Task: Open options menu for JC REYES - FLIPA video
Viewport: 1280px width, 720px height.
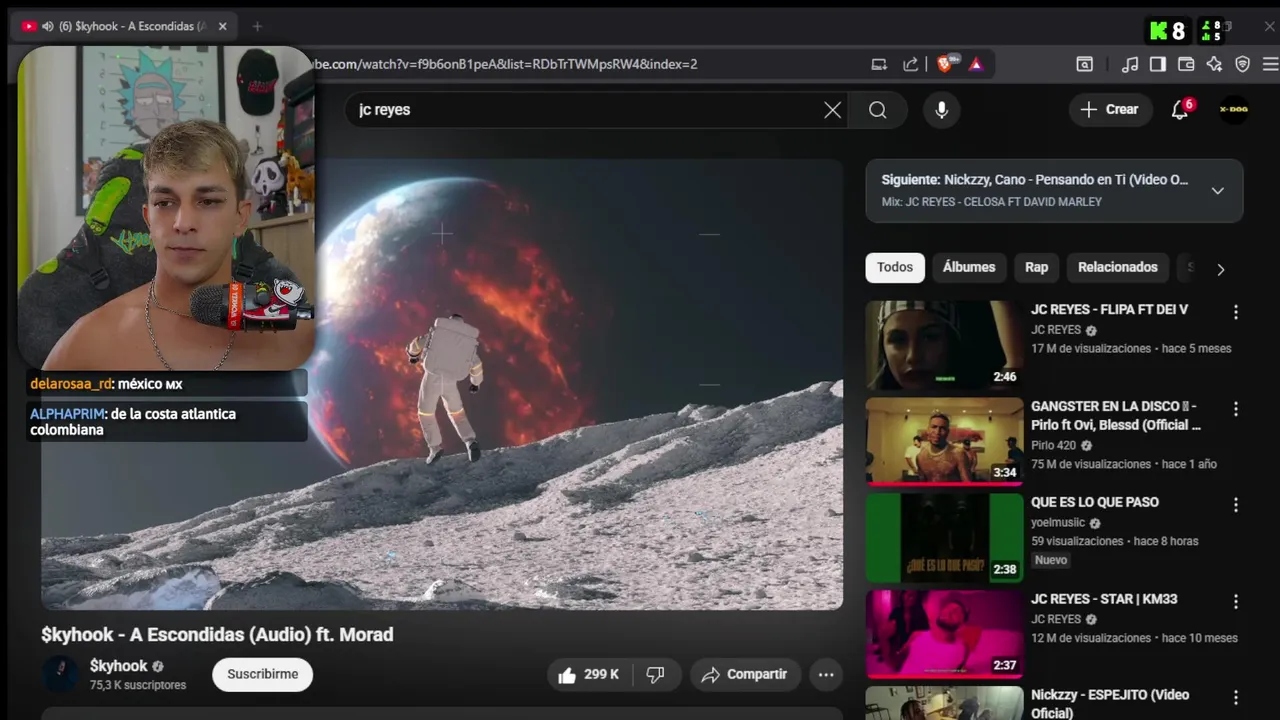Action: 1236,312
